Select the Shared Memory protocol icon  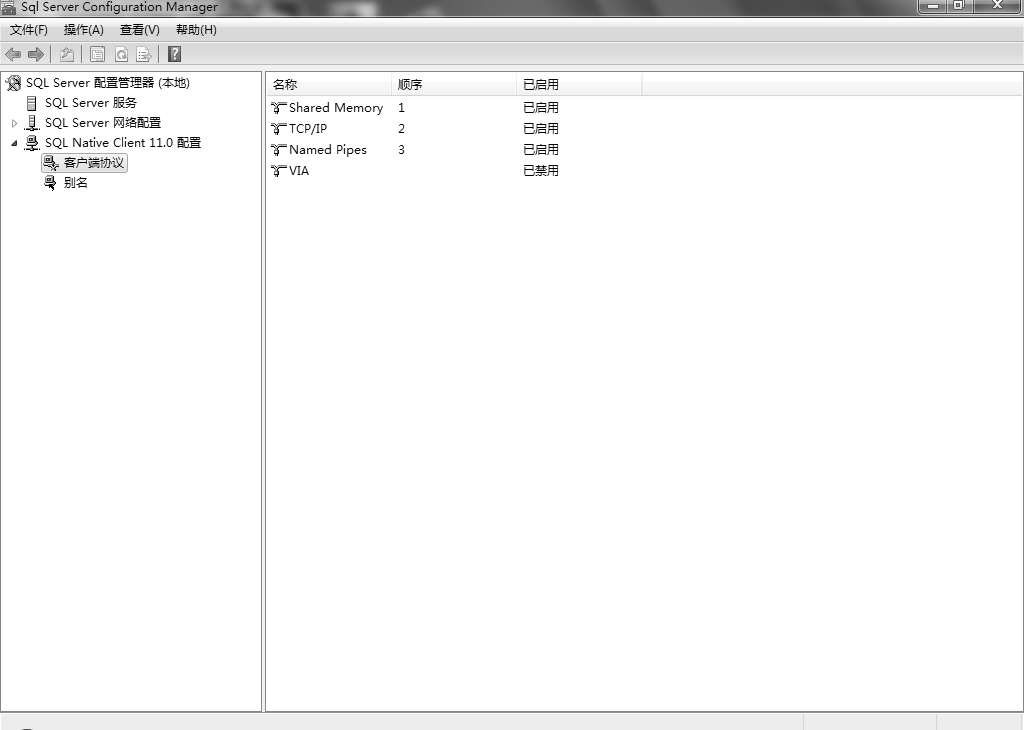click(x=278, y=108)
